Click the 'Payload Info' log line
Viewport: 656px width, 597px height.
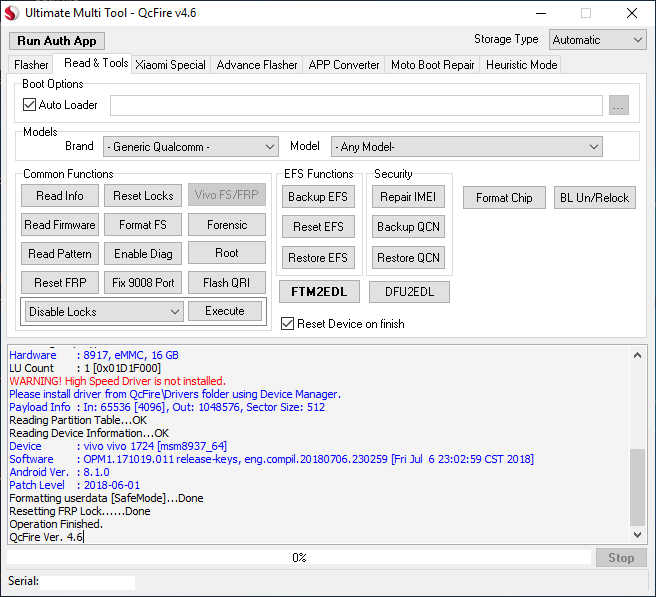(x=167, y=407)
